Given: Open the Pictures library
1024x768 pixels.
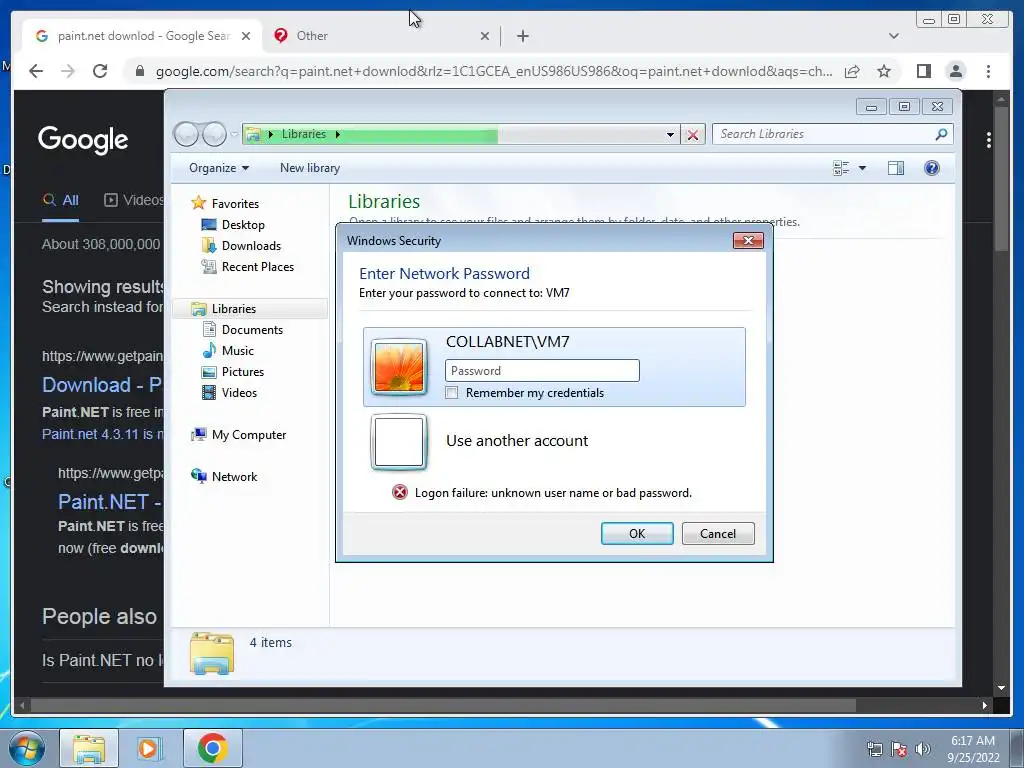Looking at the screenshot, I should pyautogui.click(x=242, y=372).
